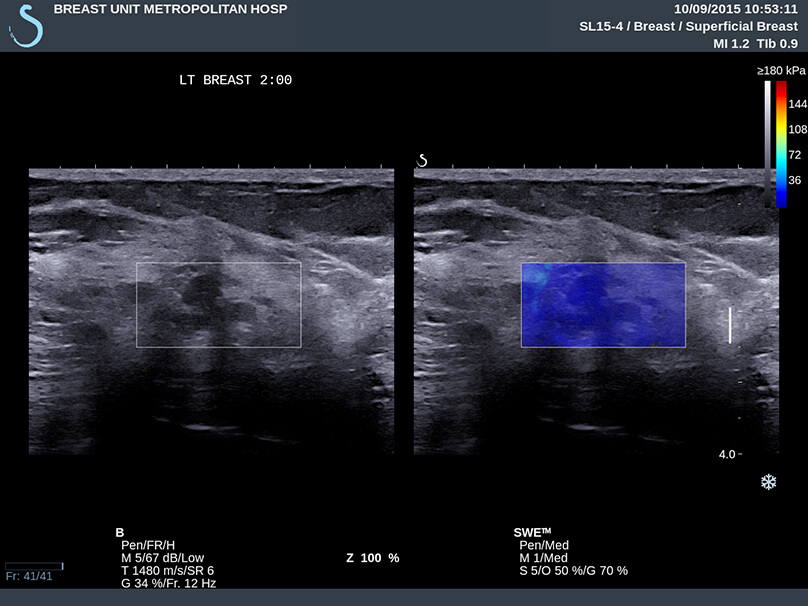Select the Fr: 41/41 frame counter
Viewport: 808px width, 606px height.
27,577
